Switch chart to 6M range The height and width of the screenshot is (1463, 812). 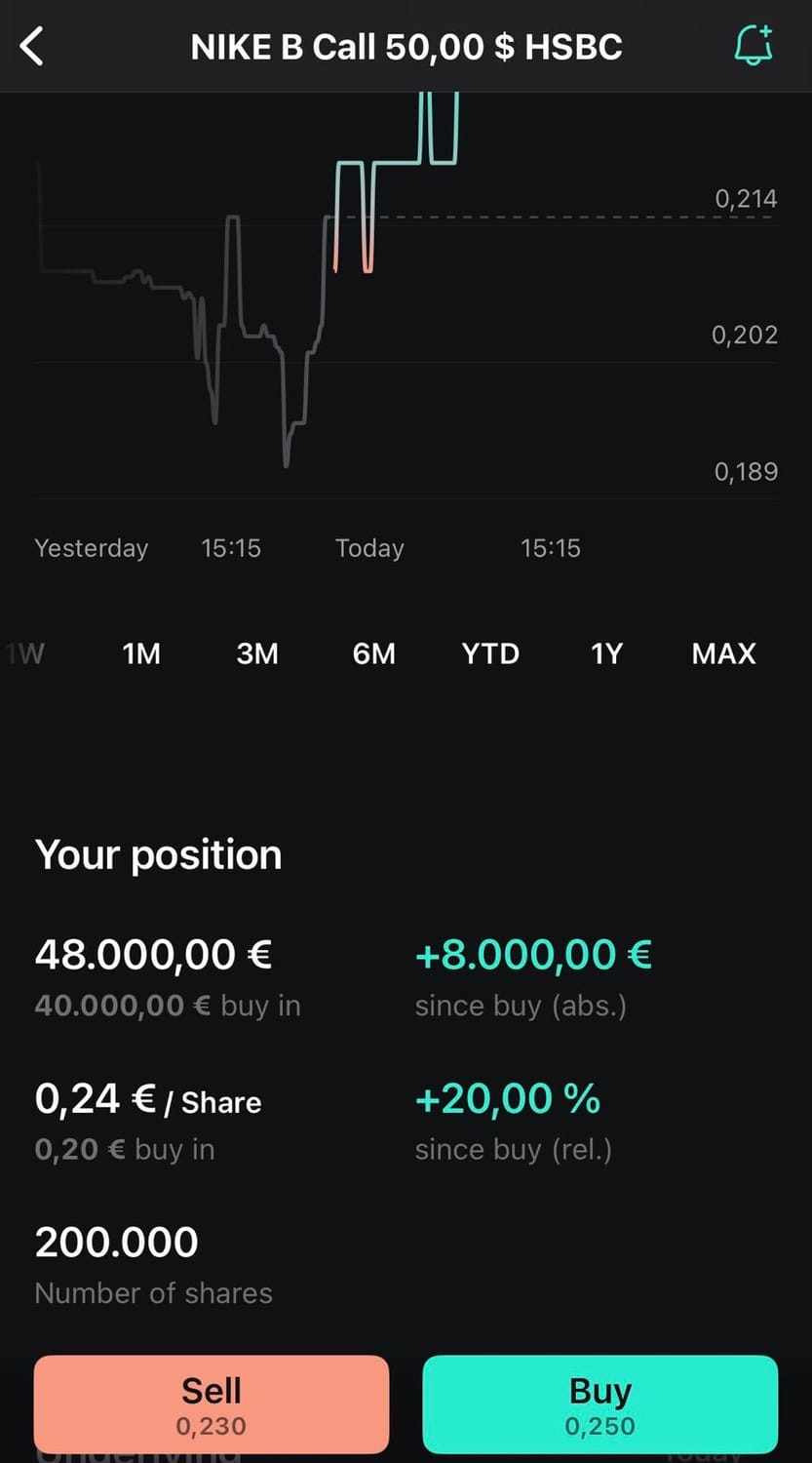374,653
